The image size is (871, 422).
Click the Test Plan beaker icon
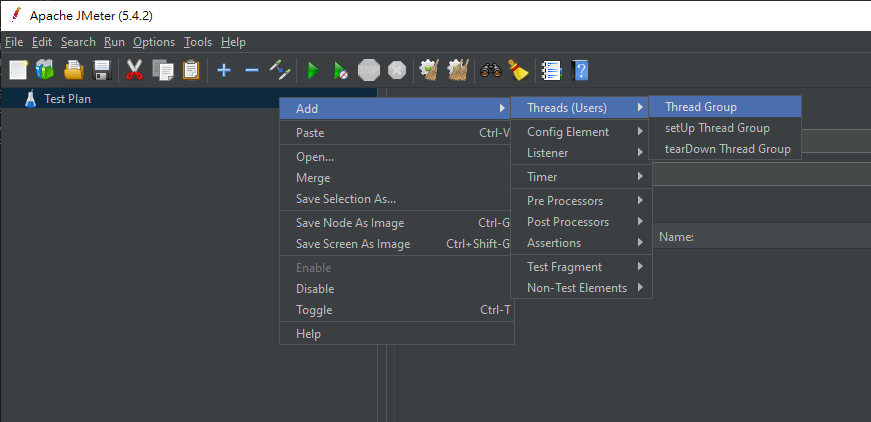pyautogui.click(x=31, y=99)
